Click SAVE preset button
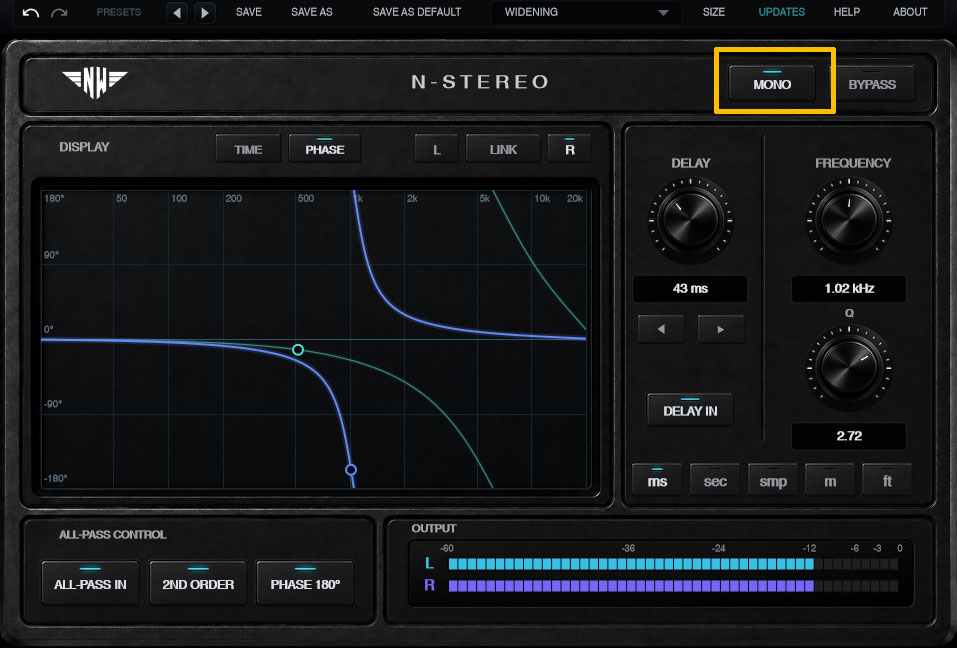957x648 pixels. 248,12
